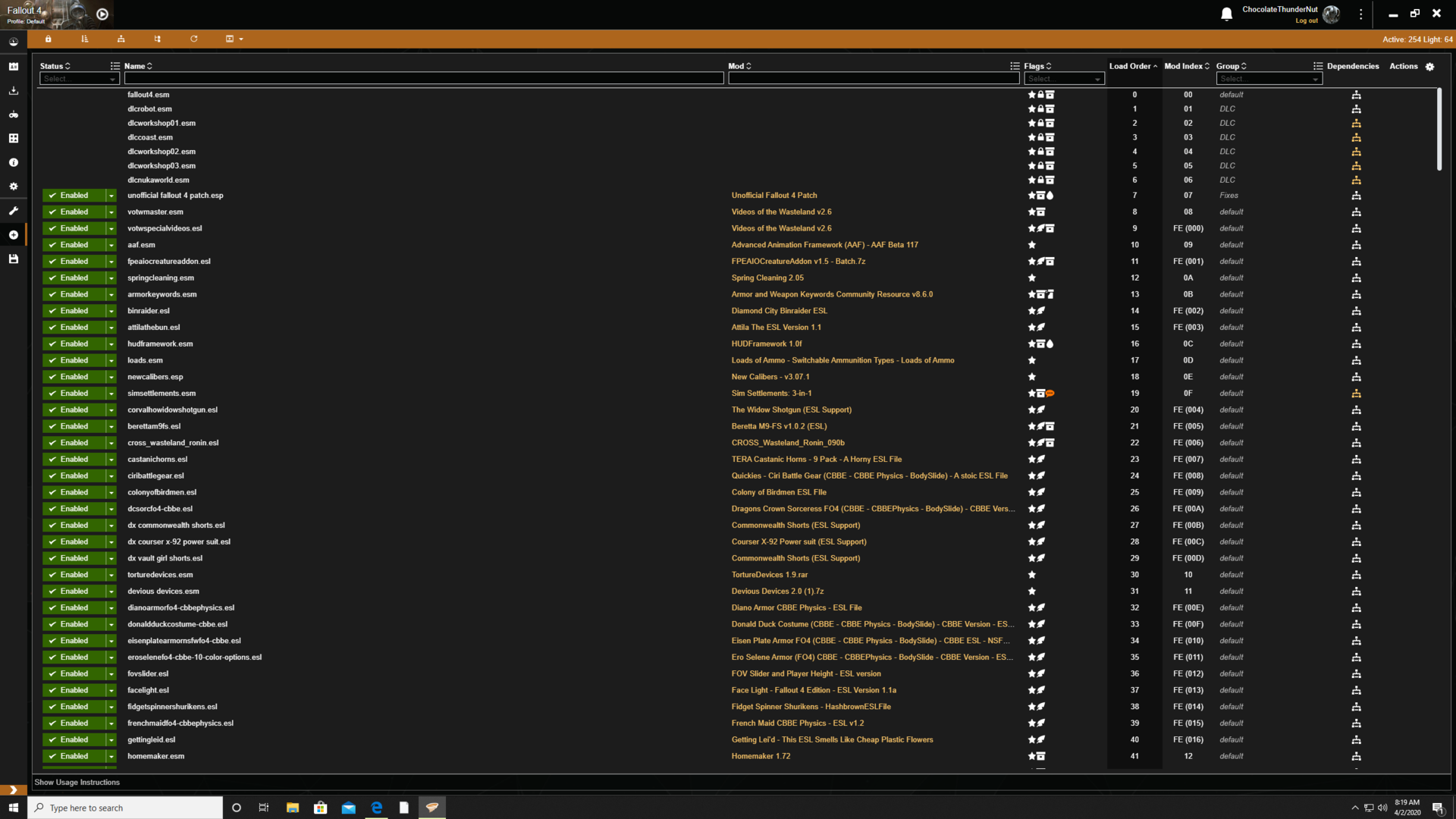Click the Reset/refresh toolbar icon
The image size is (1456, 819).
[x=193, y=39]
